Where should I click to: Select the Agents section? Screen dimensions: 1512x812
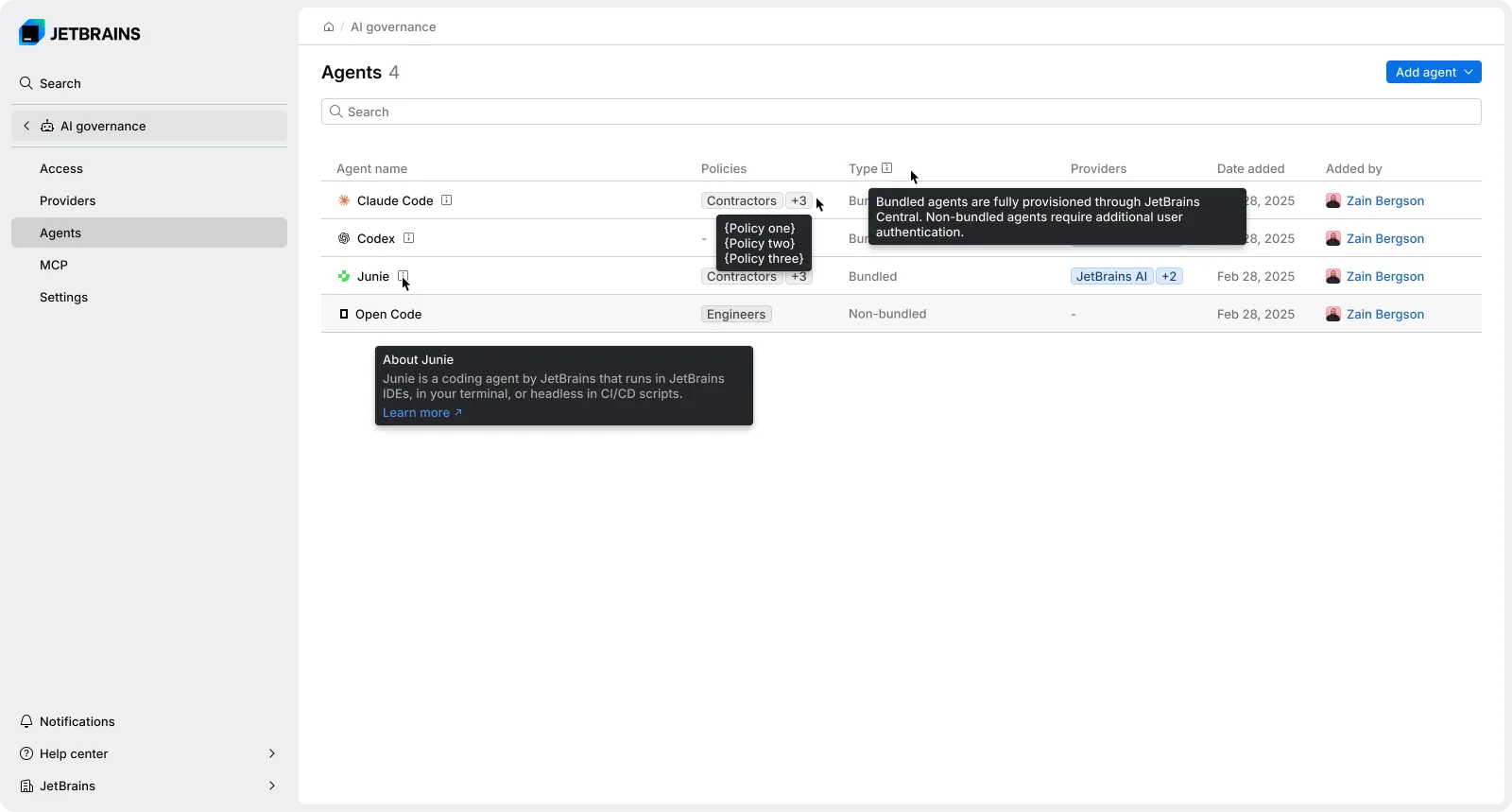click(149, 233)
